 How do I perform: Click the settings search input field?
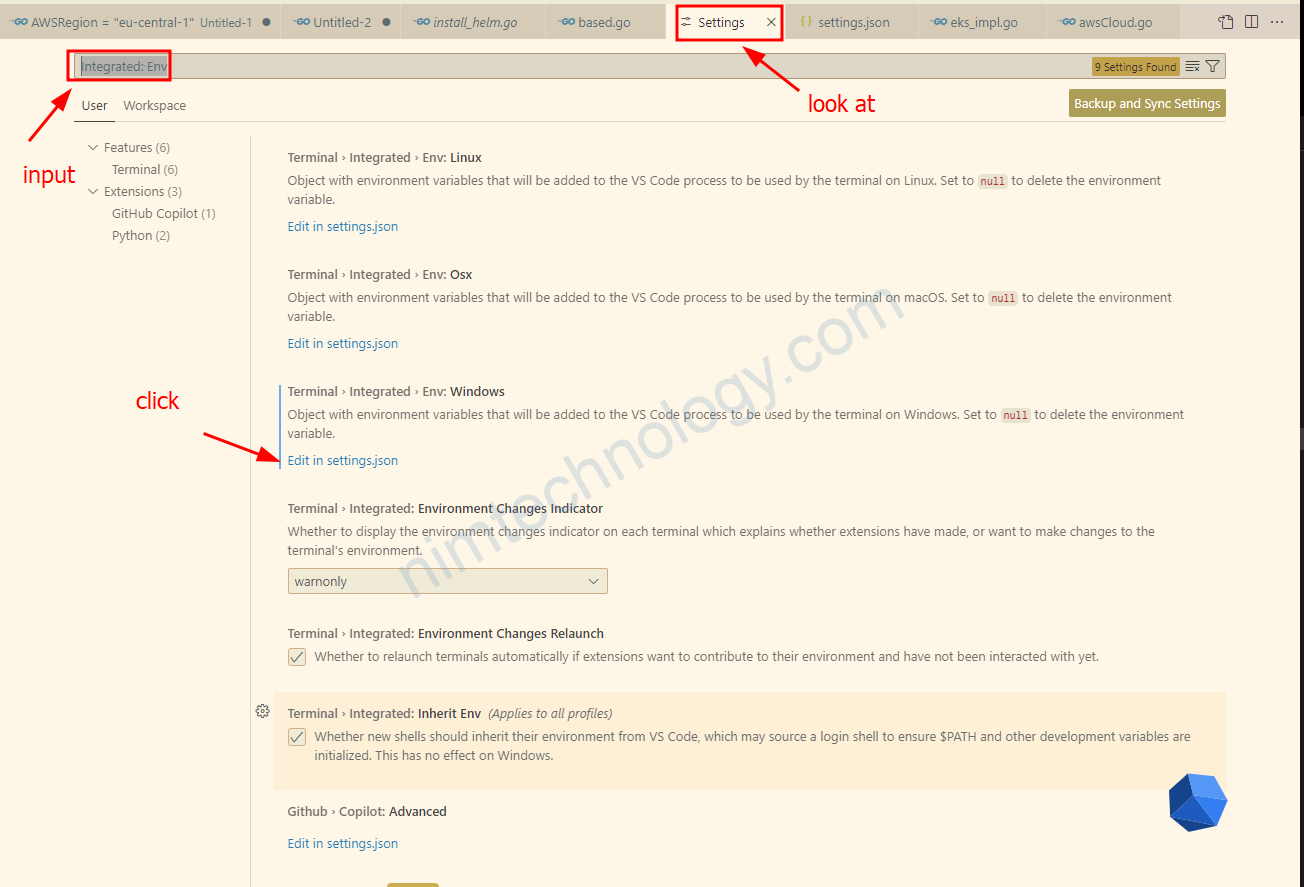(x=600, y=67)
